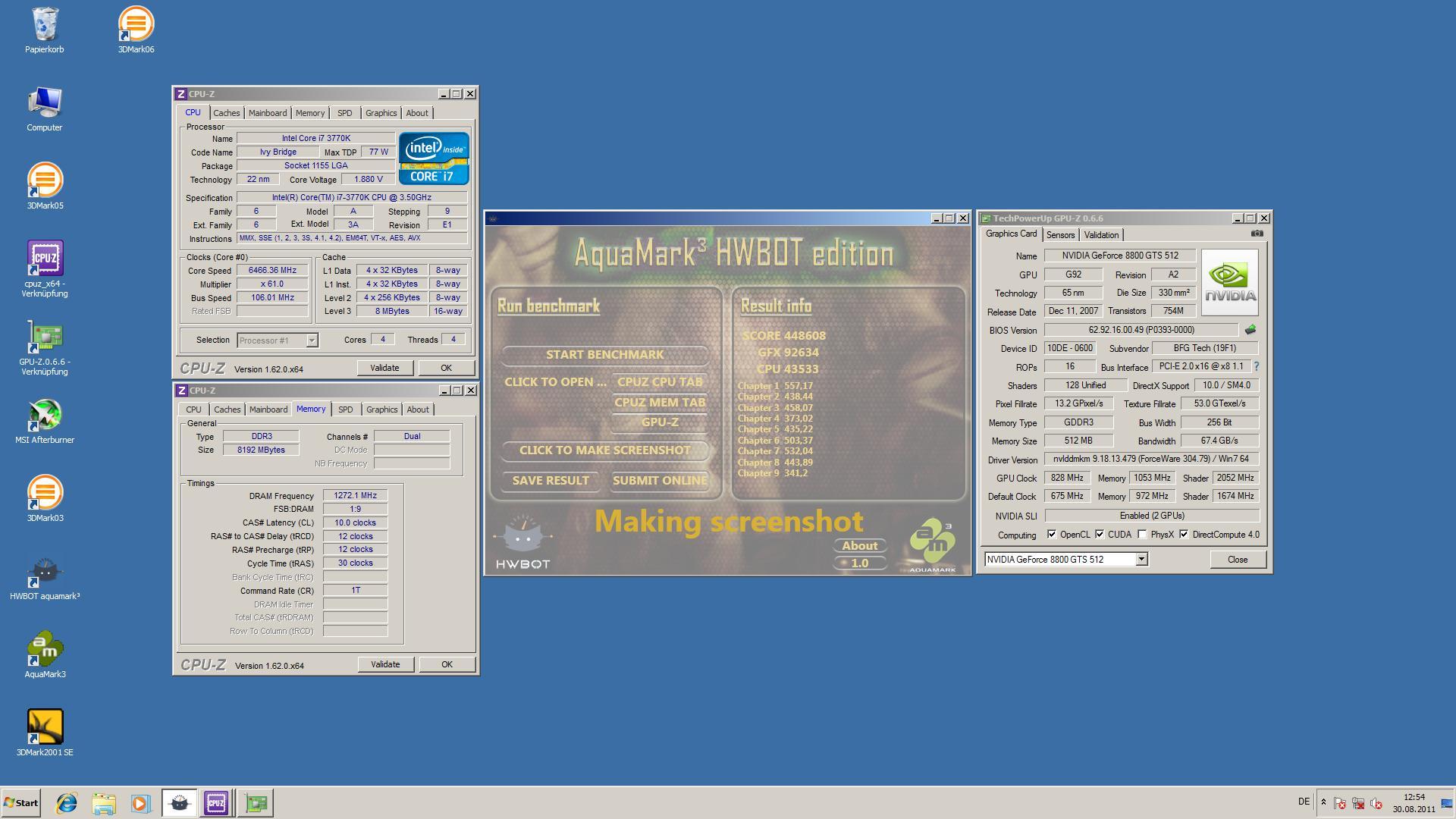Launch the GPU-Z.0.6.6 Verknüpfung shortcut

[x=45, y=347]
